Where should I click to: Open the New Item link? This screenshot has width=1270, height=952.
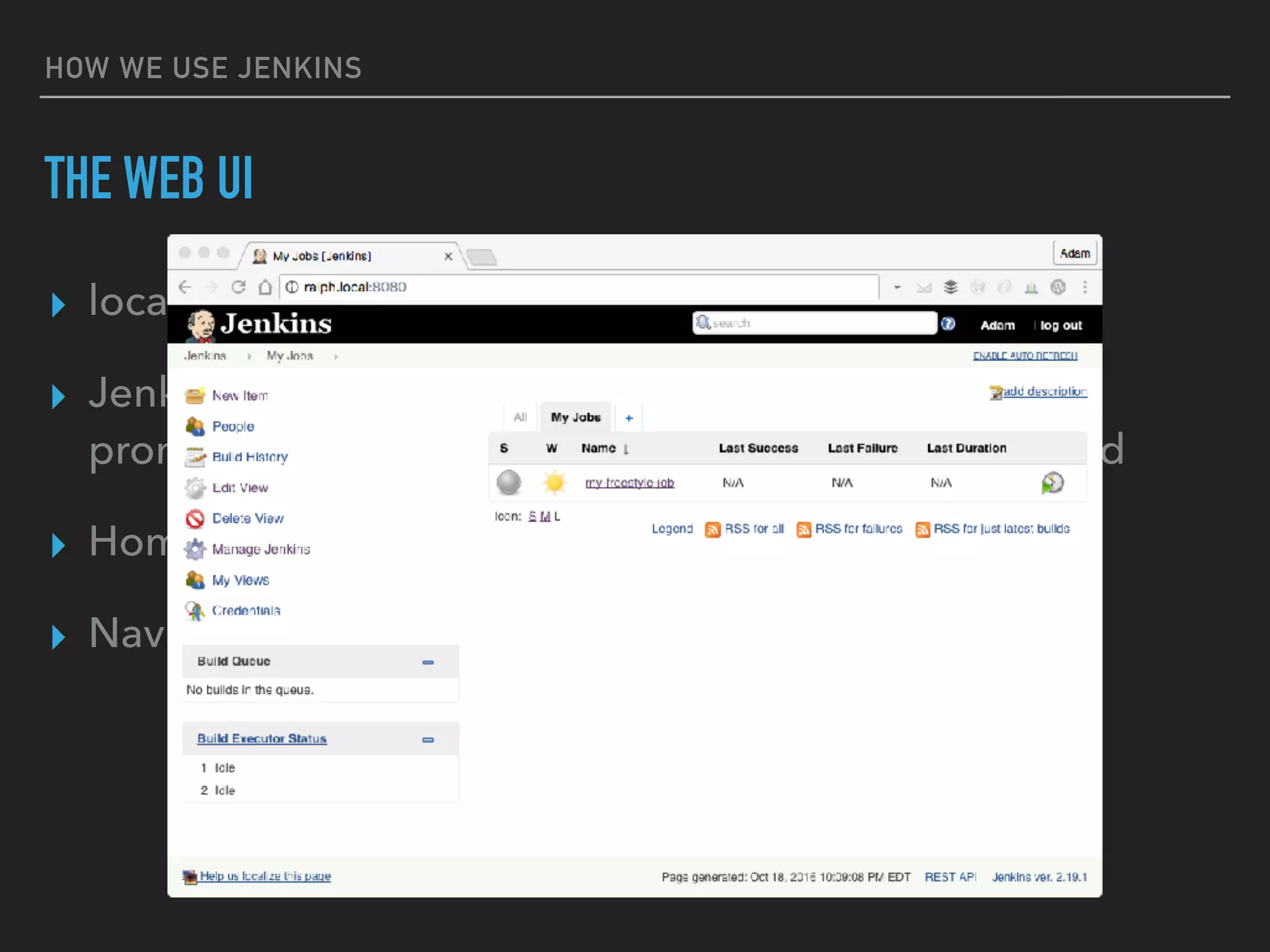pyautogui.click(x=240, y=395)
